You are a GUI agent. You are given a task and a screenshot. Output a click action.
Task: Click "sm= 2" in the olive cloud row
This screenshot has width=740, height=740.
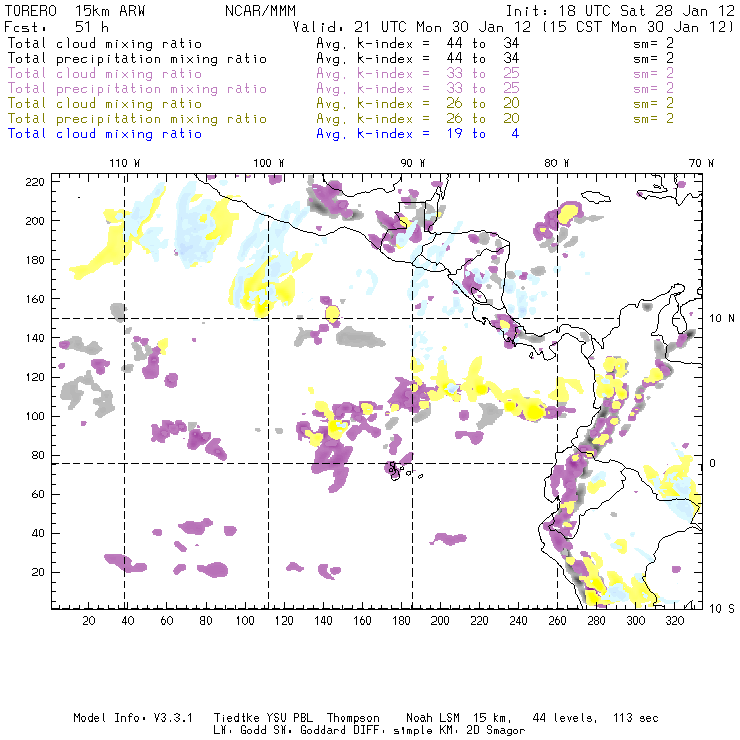click(653, 103)
